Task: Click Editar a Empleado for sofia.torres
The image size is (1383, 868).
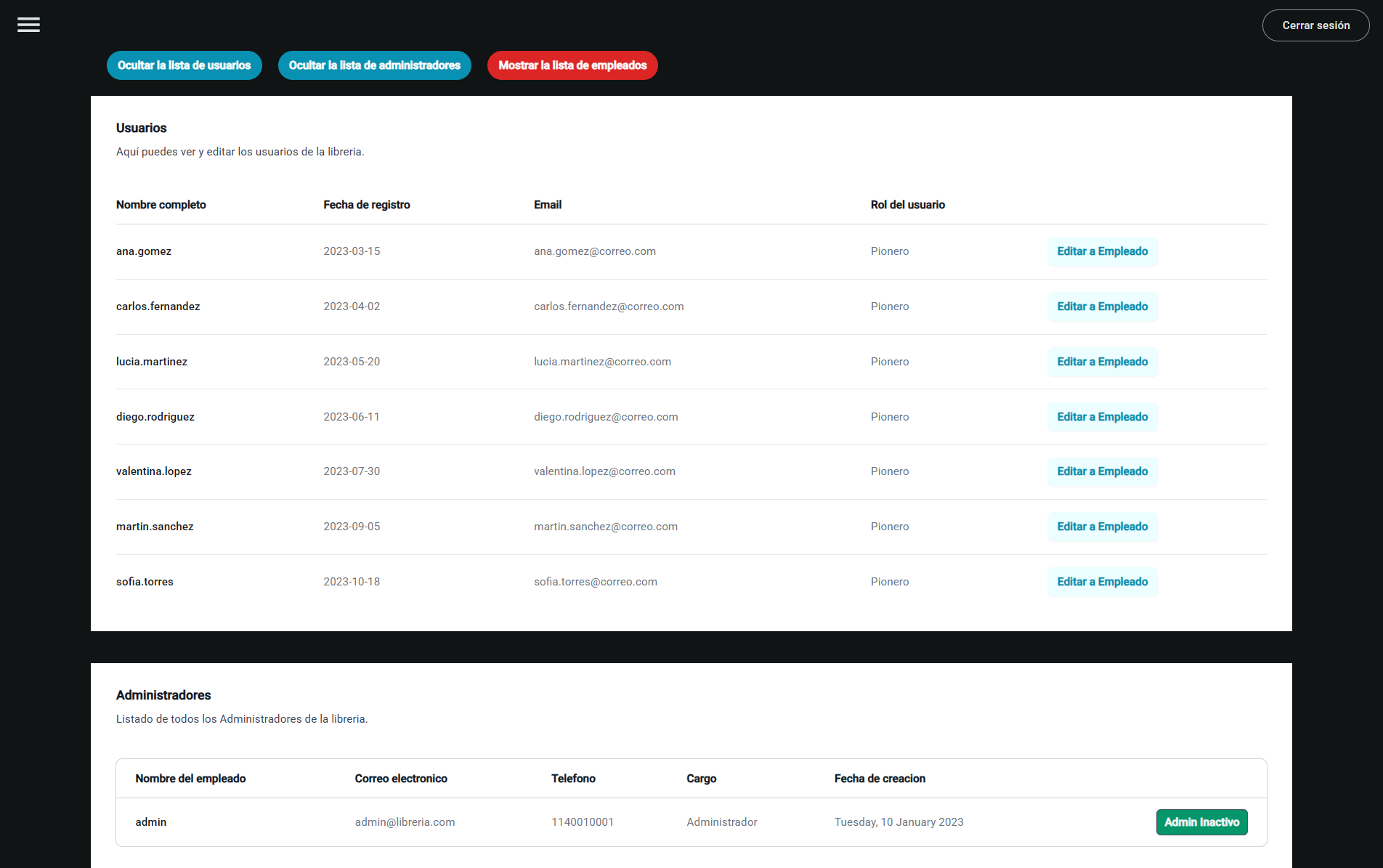Action: pos(1103,582)
